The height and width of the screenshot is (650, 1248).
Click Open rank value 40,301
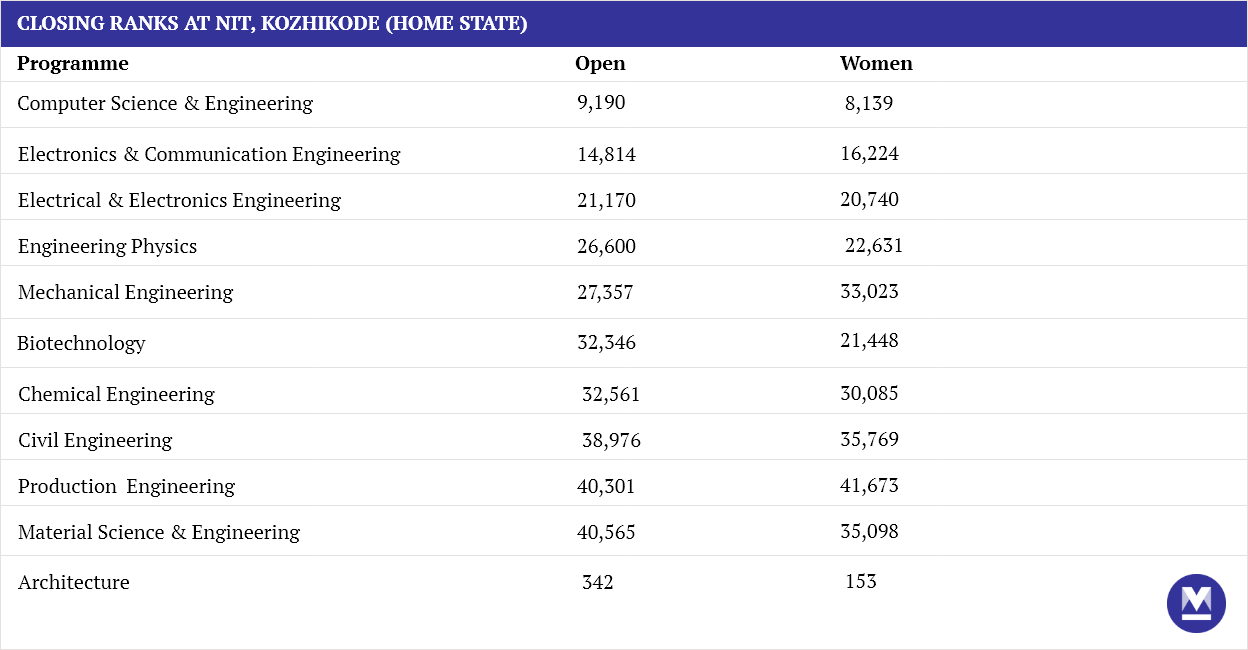coord(606,487)
